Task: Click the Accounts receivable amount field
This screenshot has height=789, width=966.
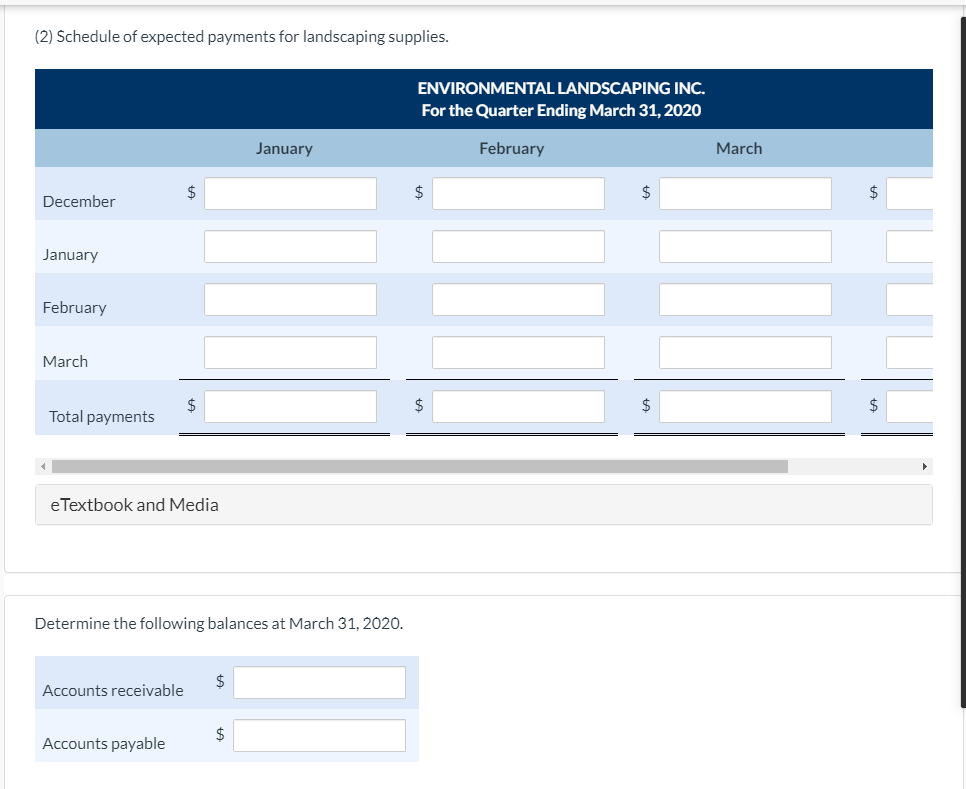Action: [318, 682]
